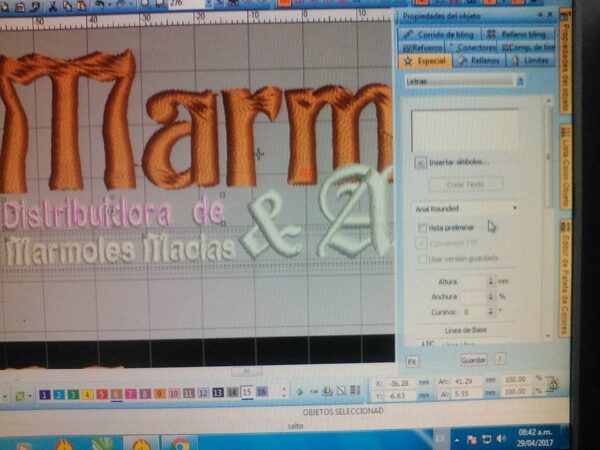Open the Propiedades del objeto side tab
The image size is (600, 450).
(x=566, y=63)
